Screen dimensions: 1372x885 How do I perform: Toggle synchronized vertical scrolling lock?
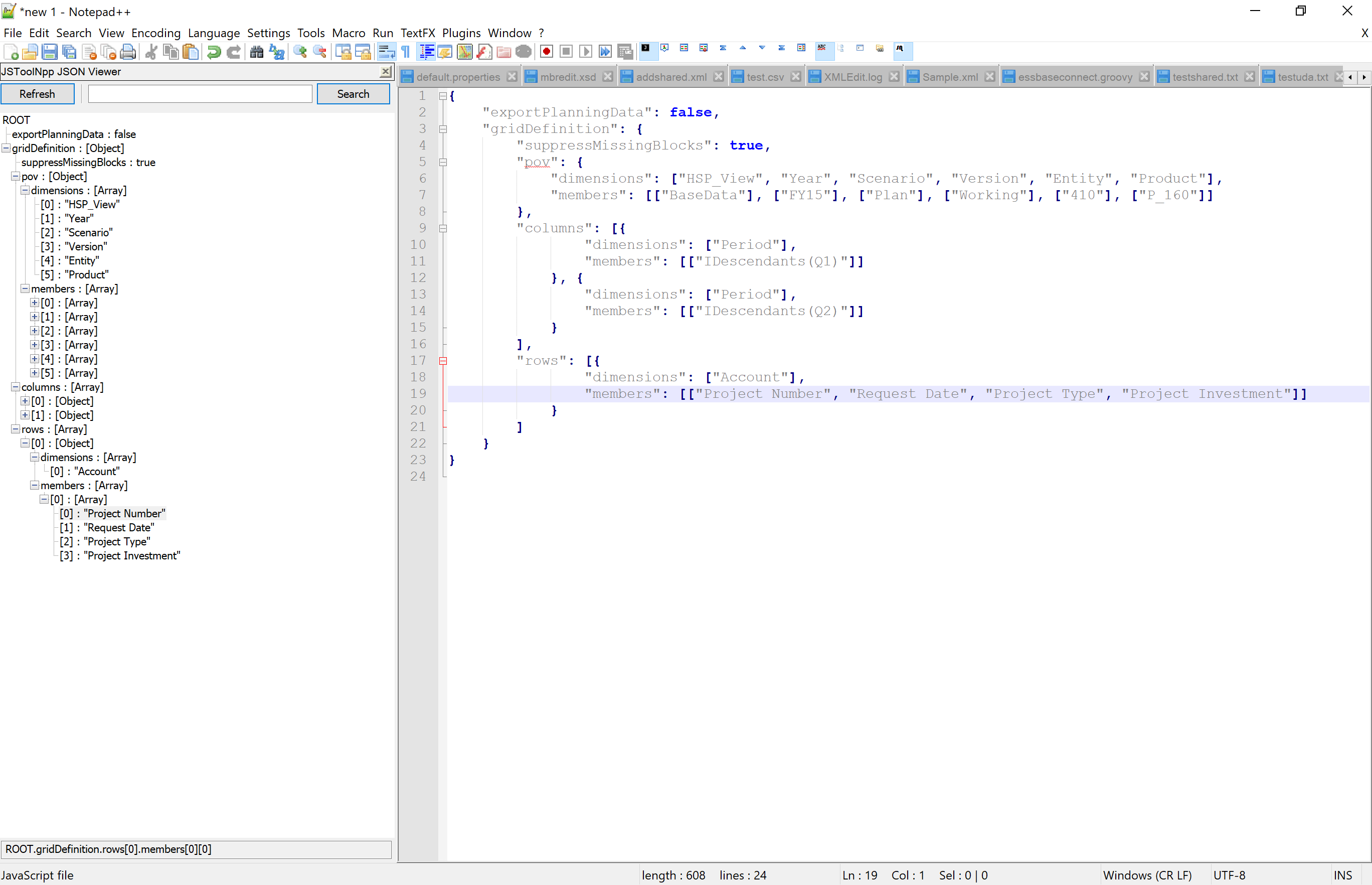(x=344, y=51)
